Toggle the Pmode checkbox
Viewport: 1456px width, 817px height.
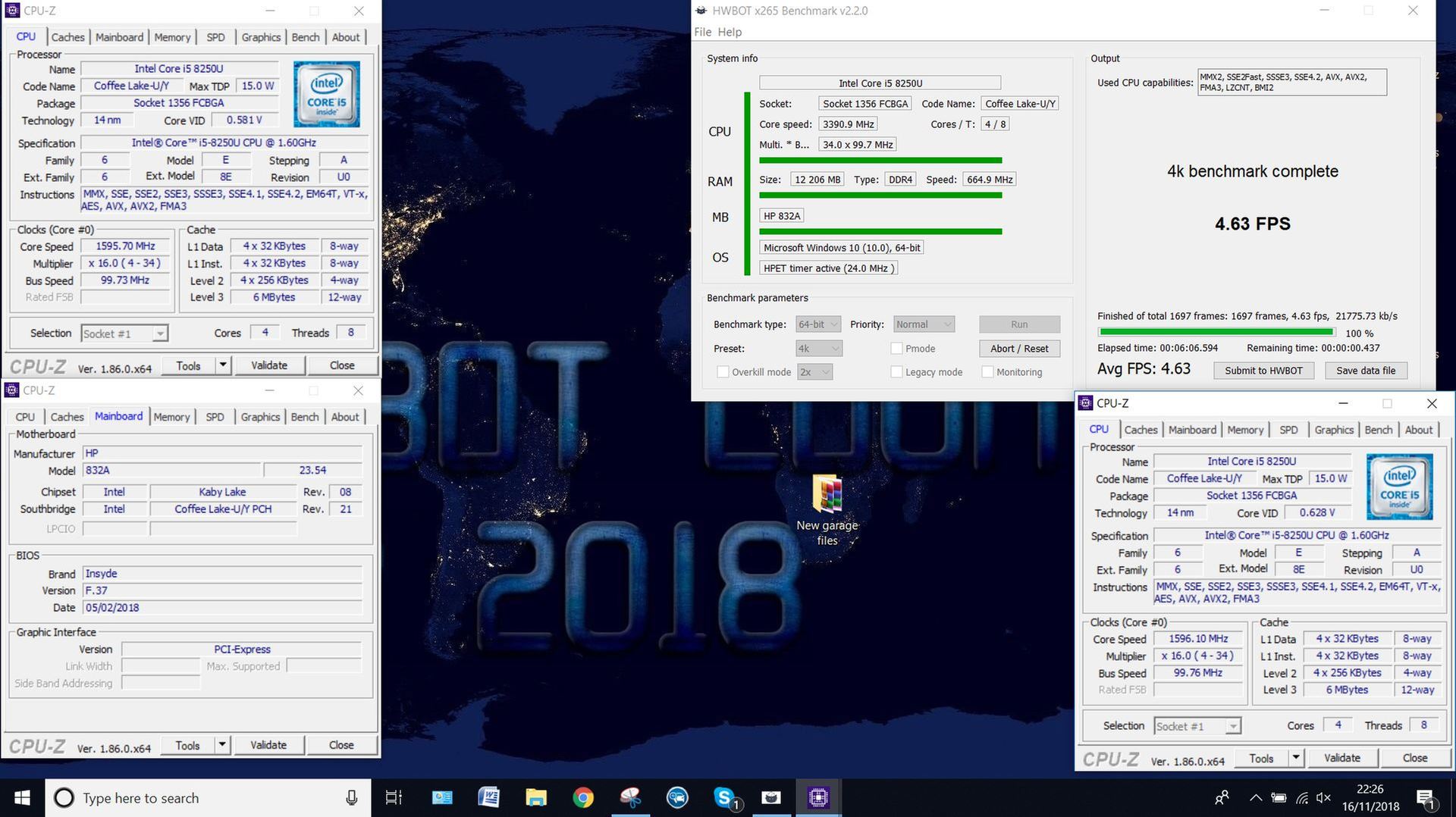coord(896,349)
